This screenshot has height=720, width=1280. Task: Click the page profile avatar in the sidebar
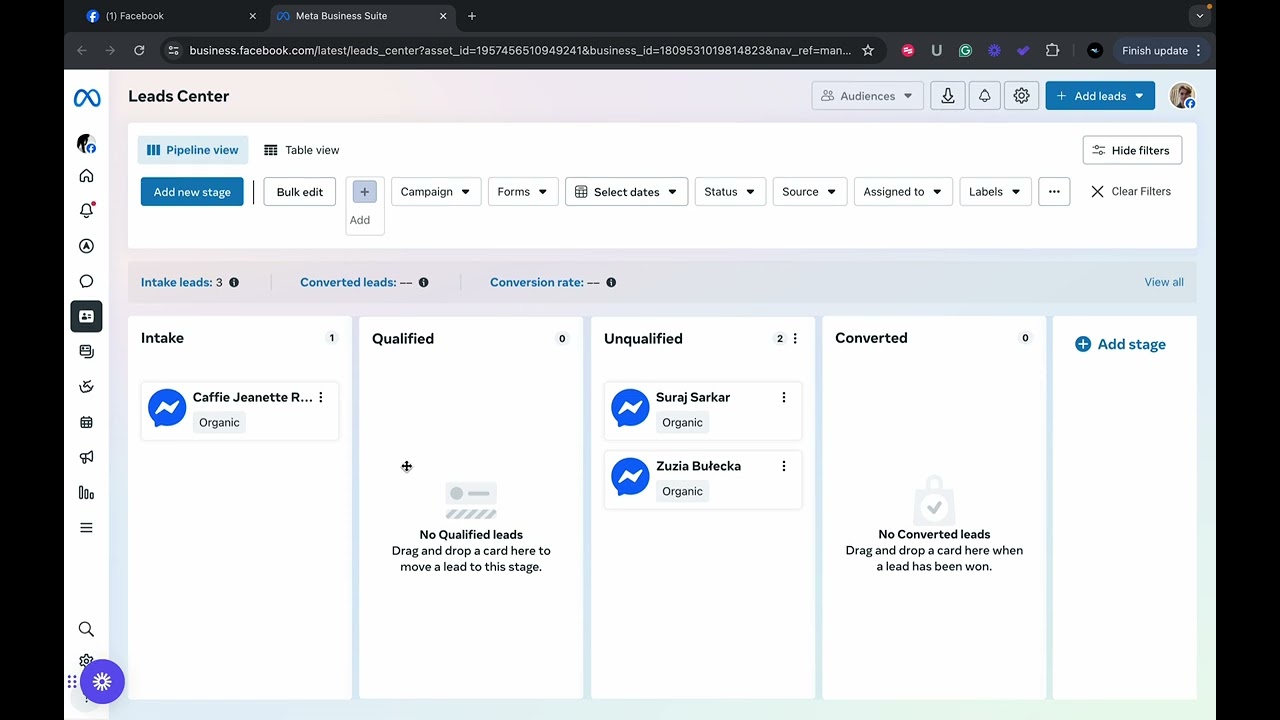(86, 144)
